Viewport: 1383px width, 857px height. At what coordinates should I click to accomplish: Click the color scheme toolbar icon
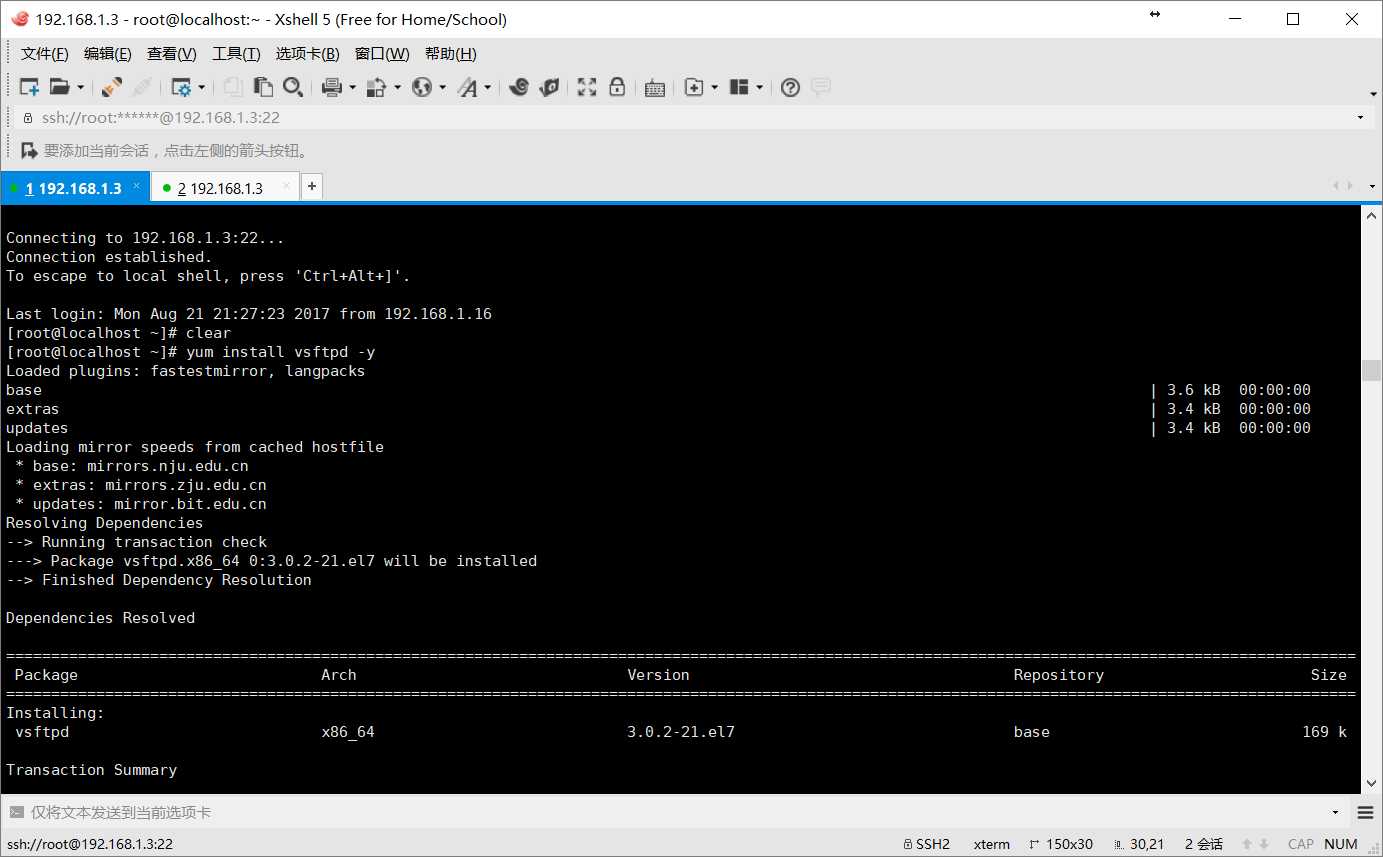pyautogui.click(x=377, y=87)
